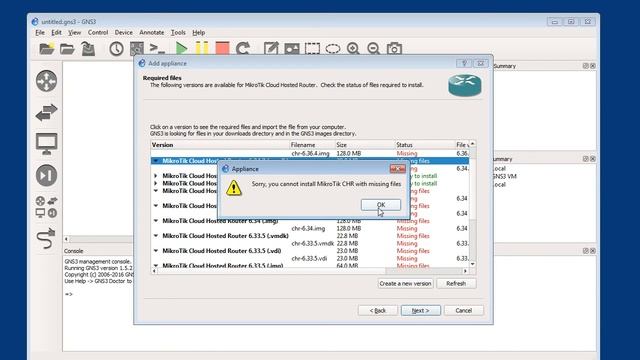The width and height of the screenshot is (640, 360).
Task: Click GNS3 VM in servers summary
Action: click(505, 176)
